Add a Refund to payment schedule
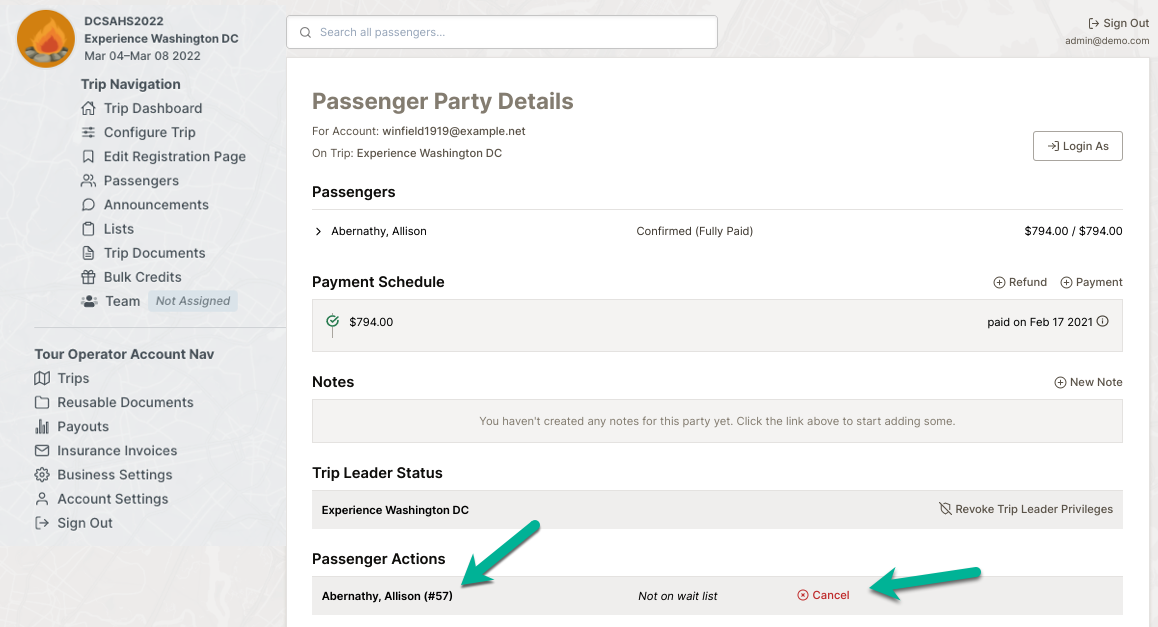 [1020, 282]
